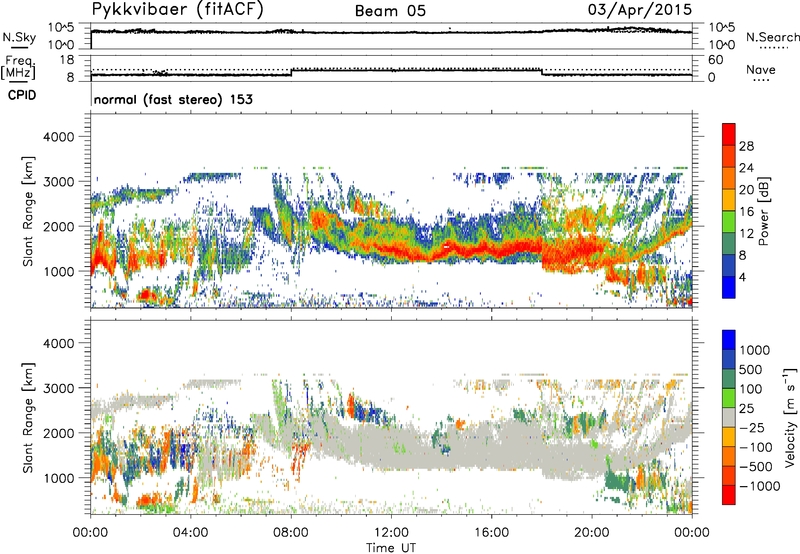Click power colorbar label "16"
Screen dimensions: 800x554
[x=746, y=212]
